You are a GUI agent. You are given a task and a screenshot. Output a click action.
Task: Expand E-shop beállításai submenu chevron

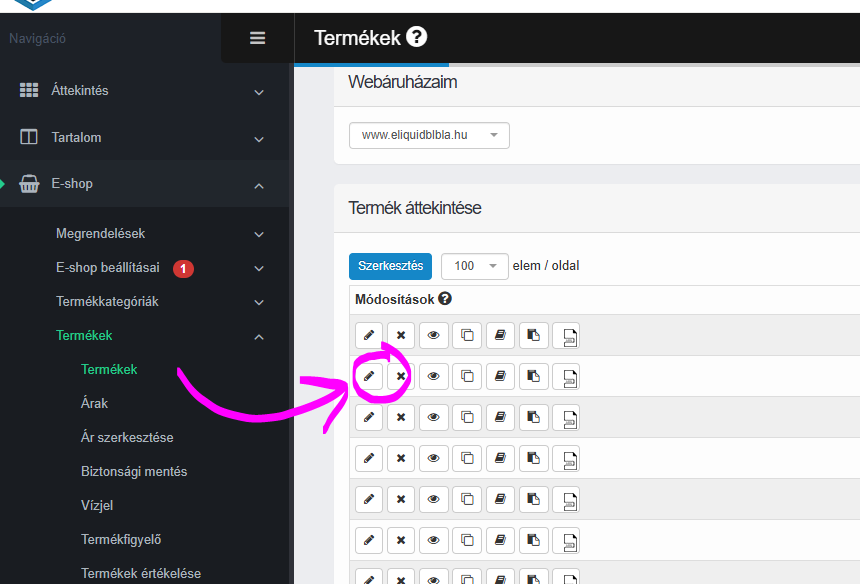259,268
